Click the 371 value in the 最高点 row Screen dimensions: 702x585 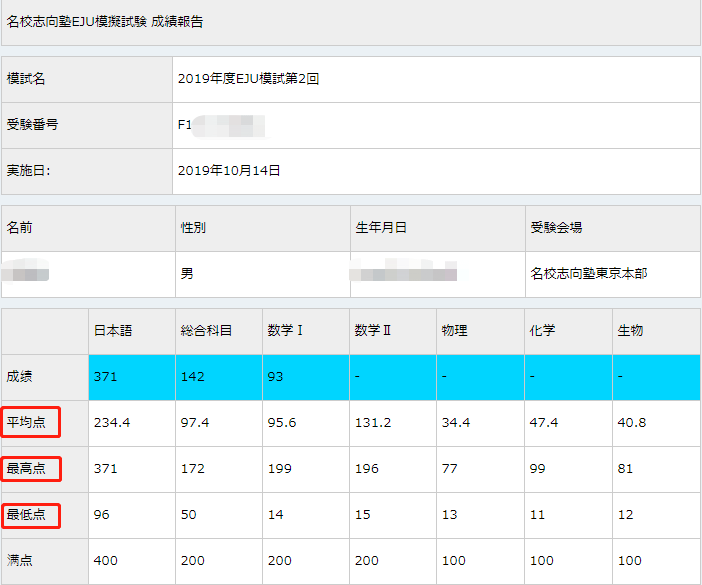pyautogui.click(x=106, y=469)
